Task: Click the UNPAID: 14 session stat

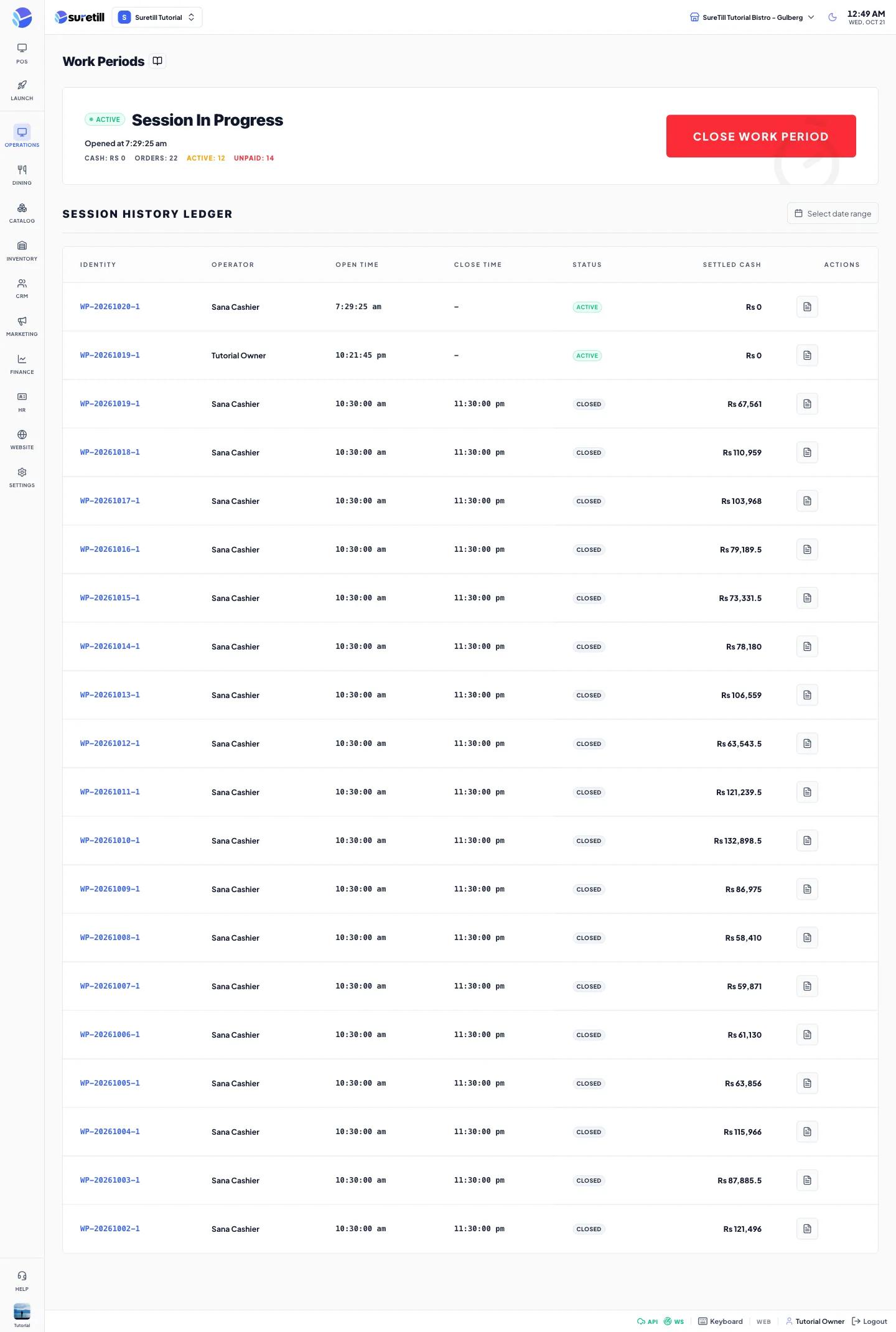Action: pos(254,158)
